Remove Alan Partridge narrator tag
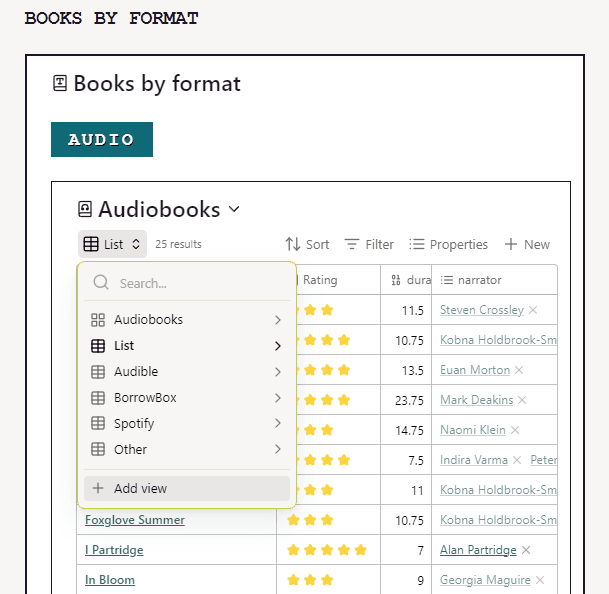The width and height of the screenshot is (609, 594). tap(526, 550)
